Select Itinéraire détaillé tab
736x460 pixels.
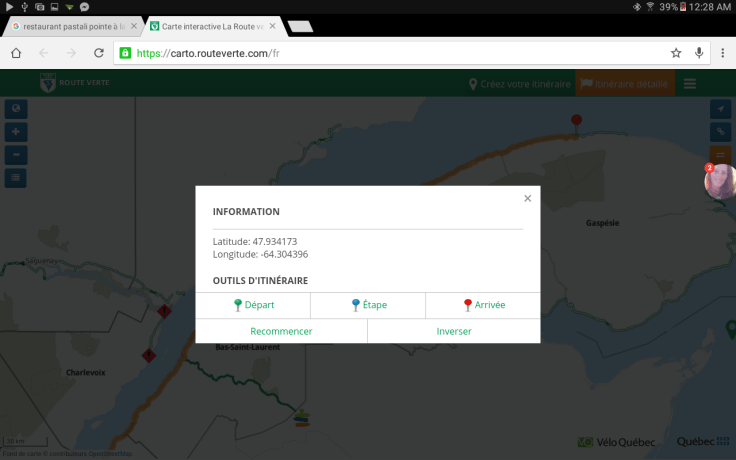point(626,84)
